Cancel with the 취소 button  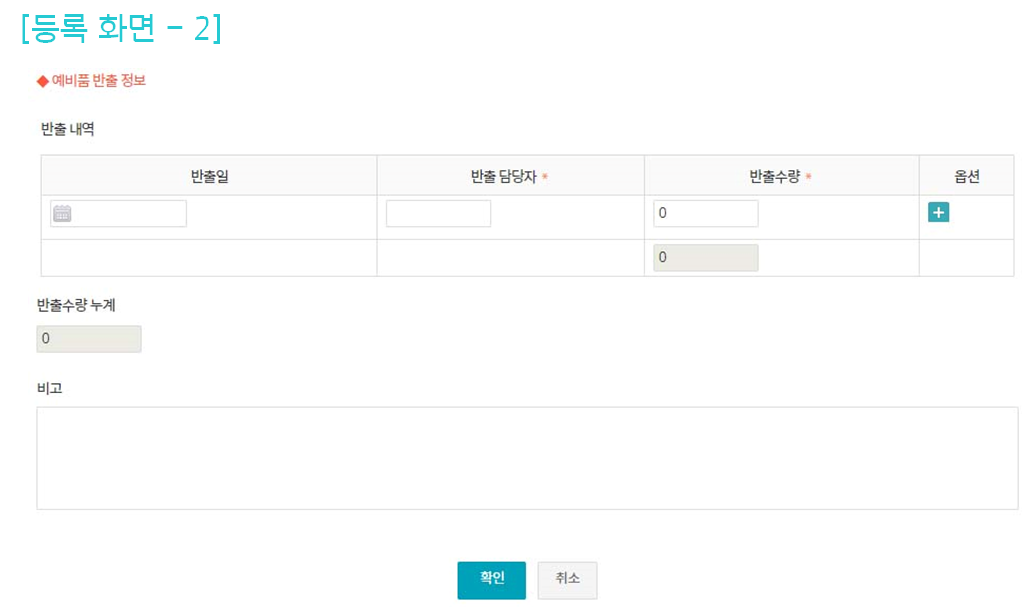(x=567, y=580)
